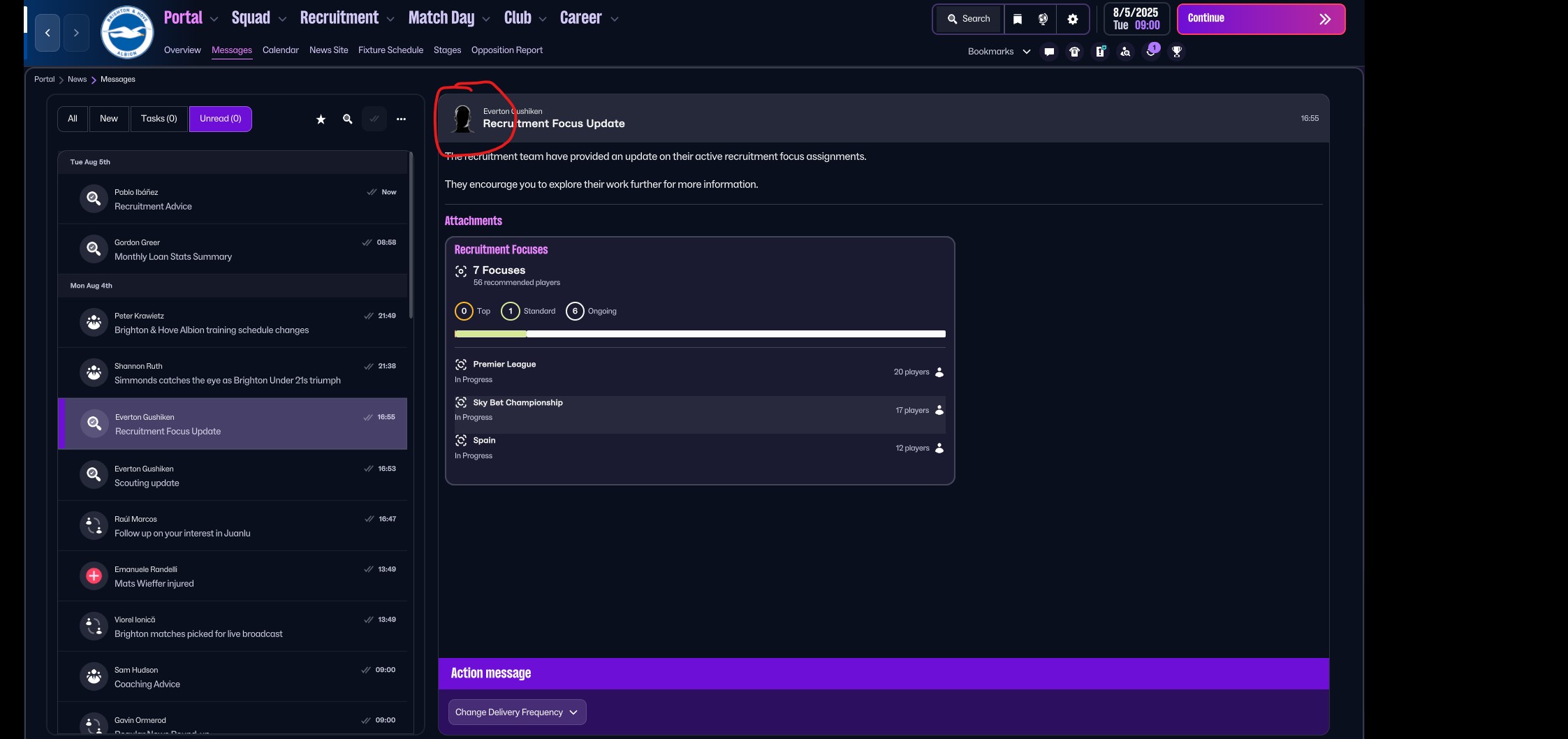1568x739 pixels.
Task: Open the notification icon with badge 1
Action: [x=1151, y=51]
